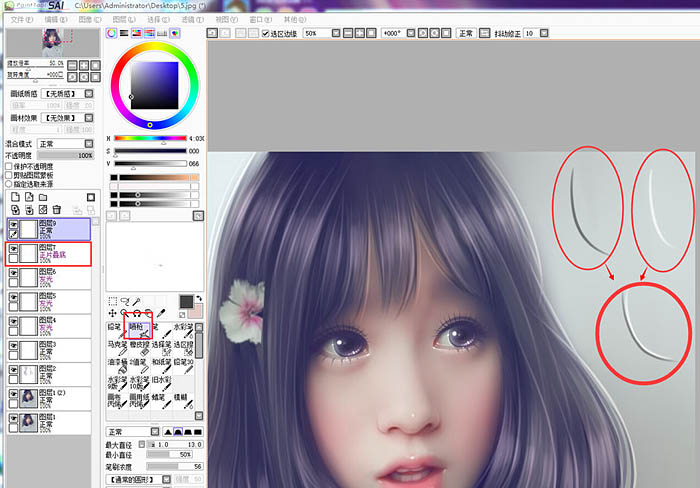Image resolution: width=700 pixels, height=488 pixels.
Task: Choose the 橡皮擦 eraser tool
Action: (x=139, y=348)
